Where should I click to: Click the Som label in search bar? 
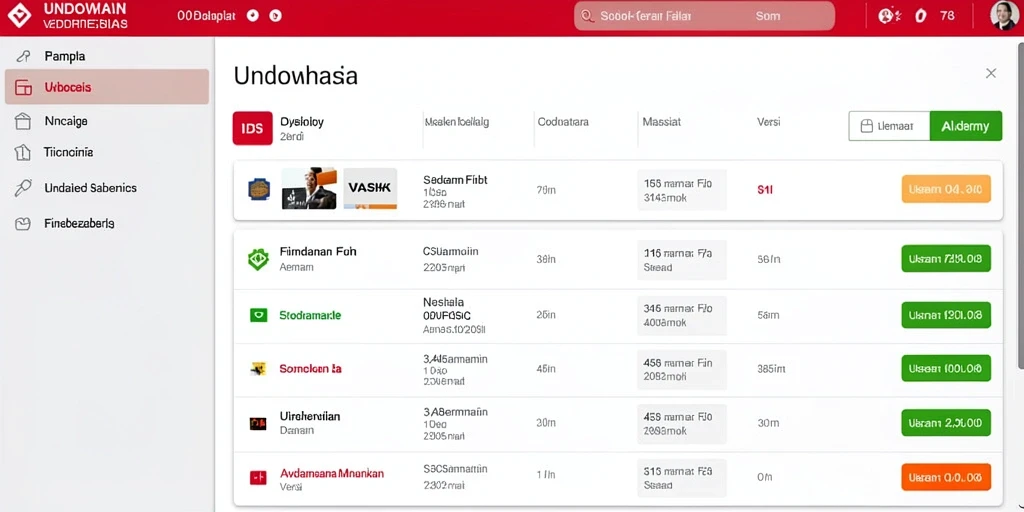tap(767, 16)
